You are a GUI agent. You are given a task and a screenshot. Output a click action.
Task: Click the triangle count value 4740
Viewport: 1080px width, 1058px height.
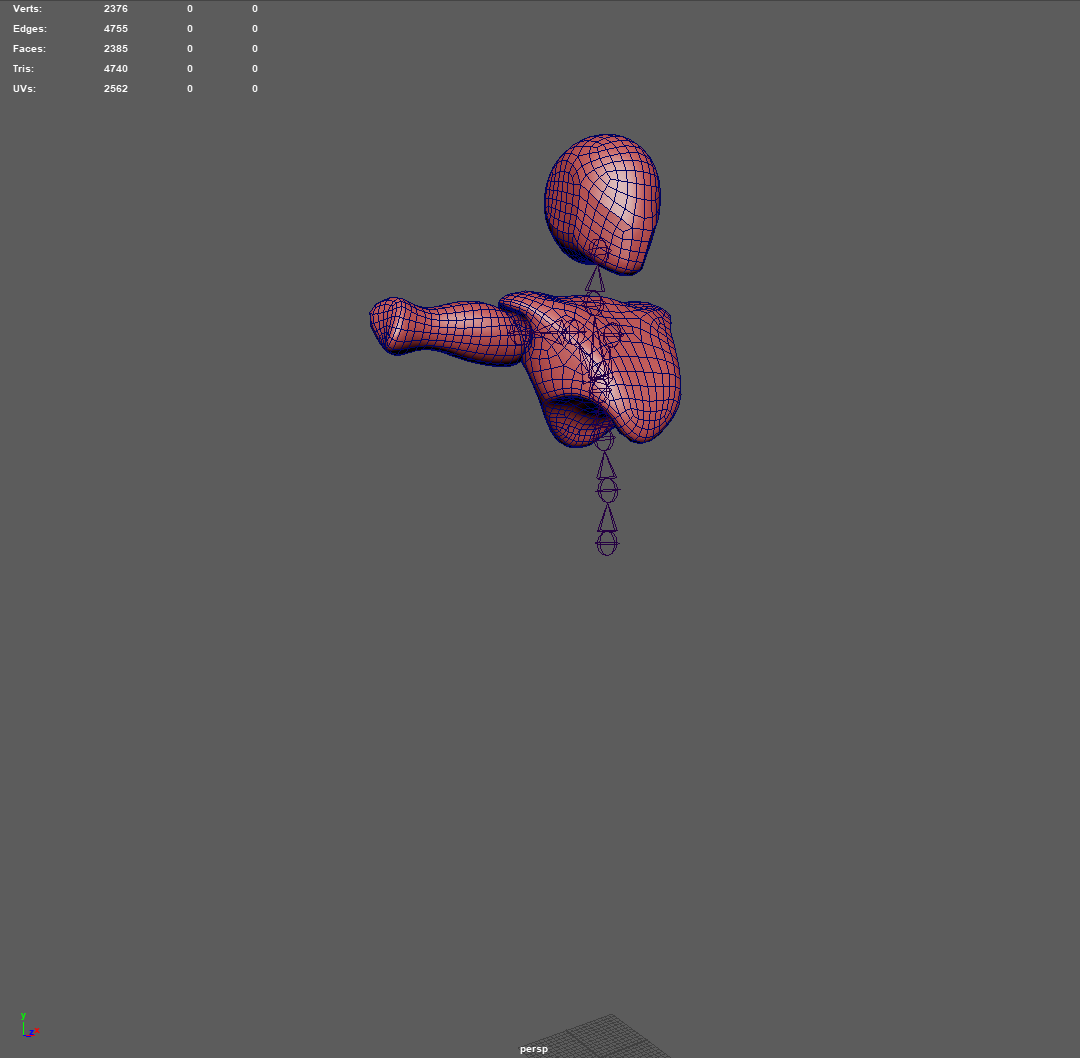pos(116,69)
